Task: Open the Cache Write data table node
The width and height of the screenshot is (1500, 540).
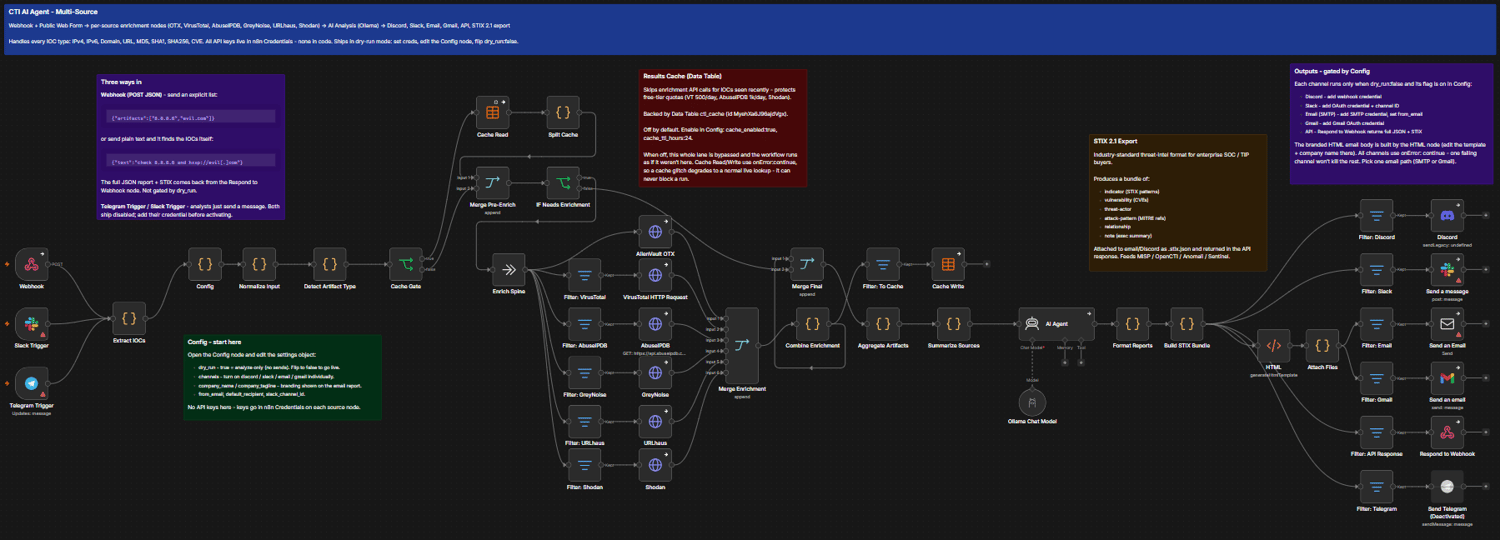Action: click(947, 265)
